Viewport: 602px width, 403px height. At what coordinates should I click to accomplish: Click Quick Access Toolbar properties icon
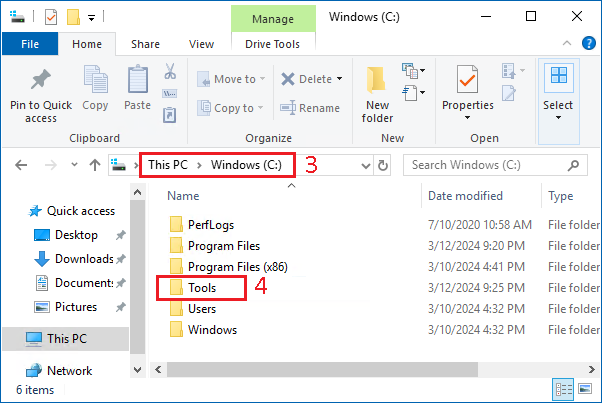tap(51, 17)
